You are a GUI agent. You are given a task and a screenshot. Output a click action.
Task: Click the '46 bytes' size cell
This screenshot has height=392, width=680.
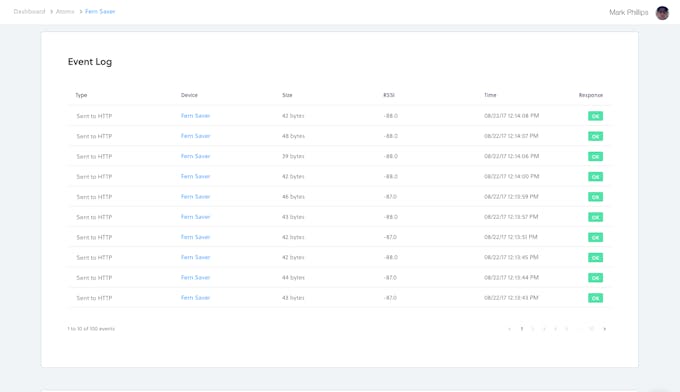click(x=293, y=197)
